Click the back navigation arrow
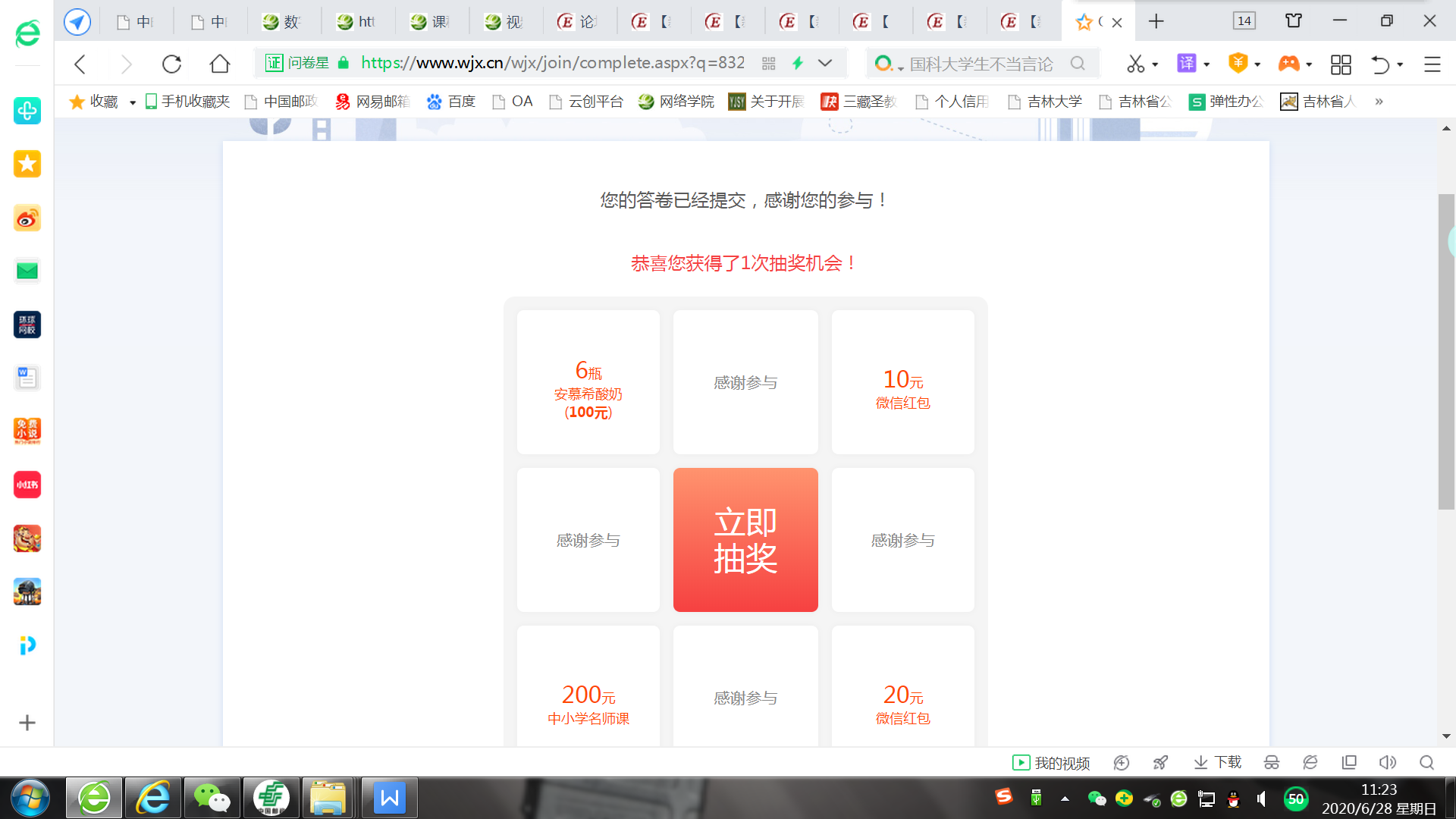This screenshot has width=1456, height=819. coord(80,64)
